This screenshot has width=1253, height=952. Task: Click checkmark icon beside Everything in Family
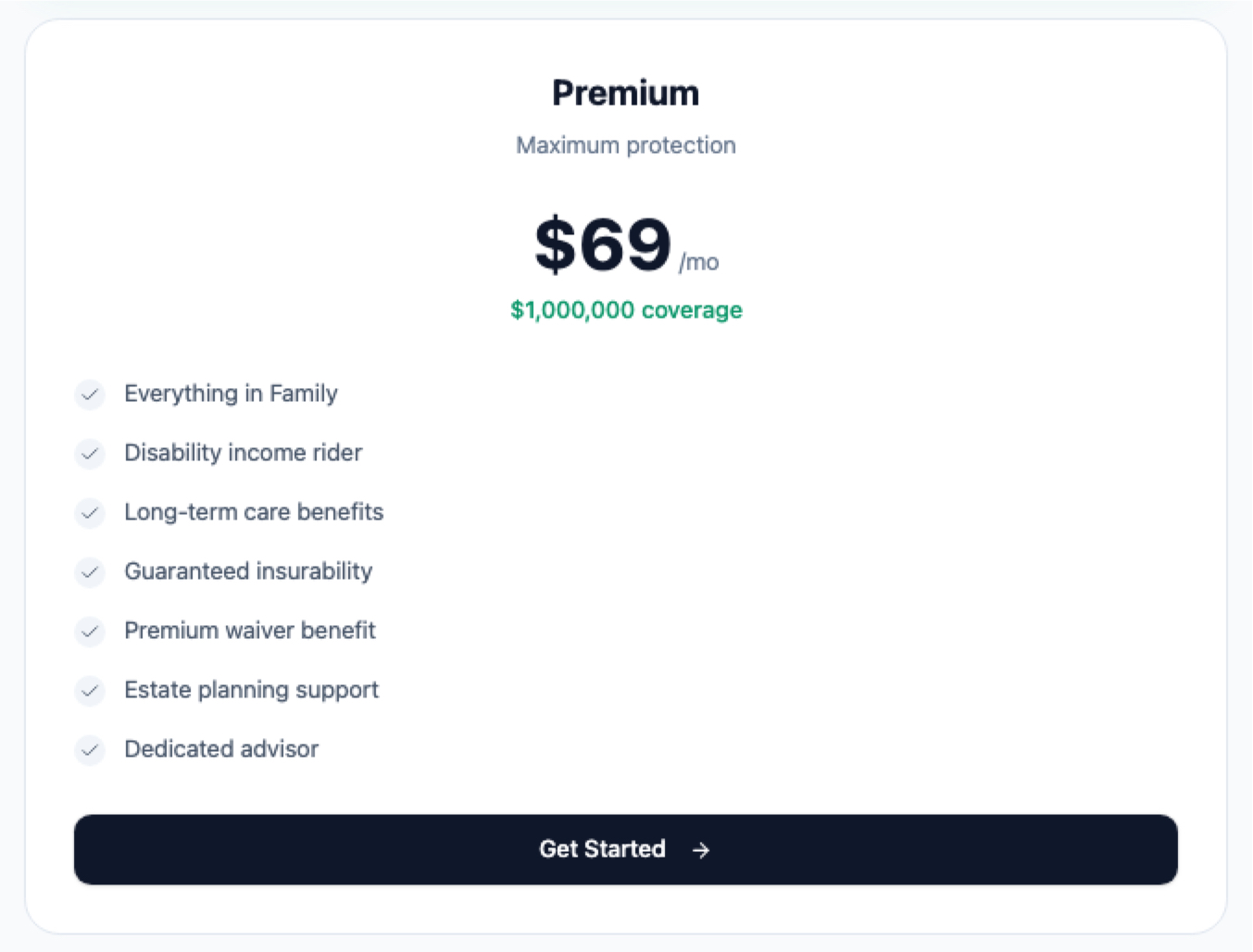point(90,395)
